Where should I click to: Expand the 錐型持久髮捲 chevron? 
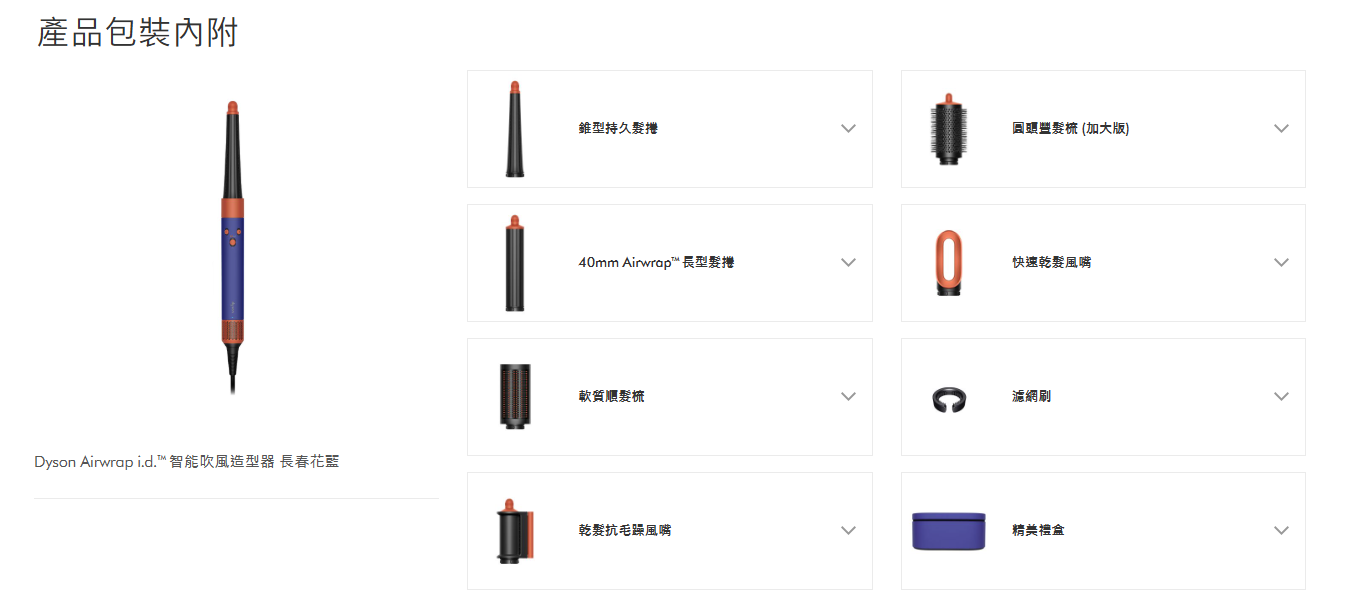coord(848,129)
